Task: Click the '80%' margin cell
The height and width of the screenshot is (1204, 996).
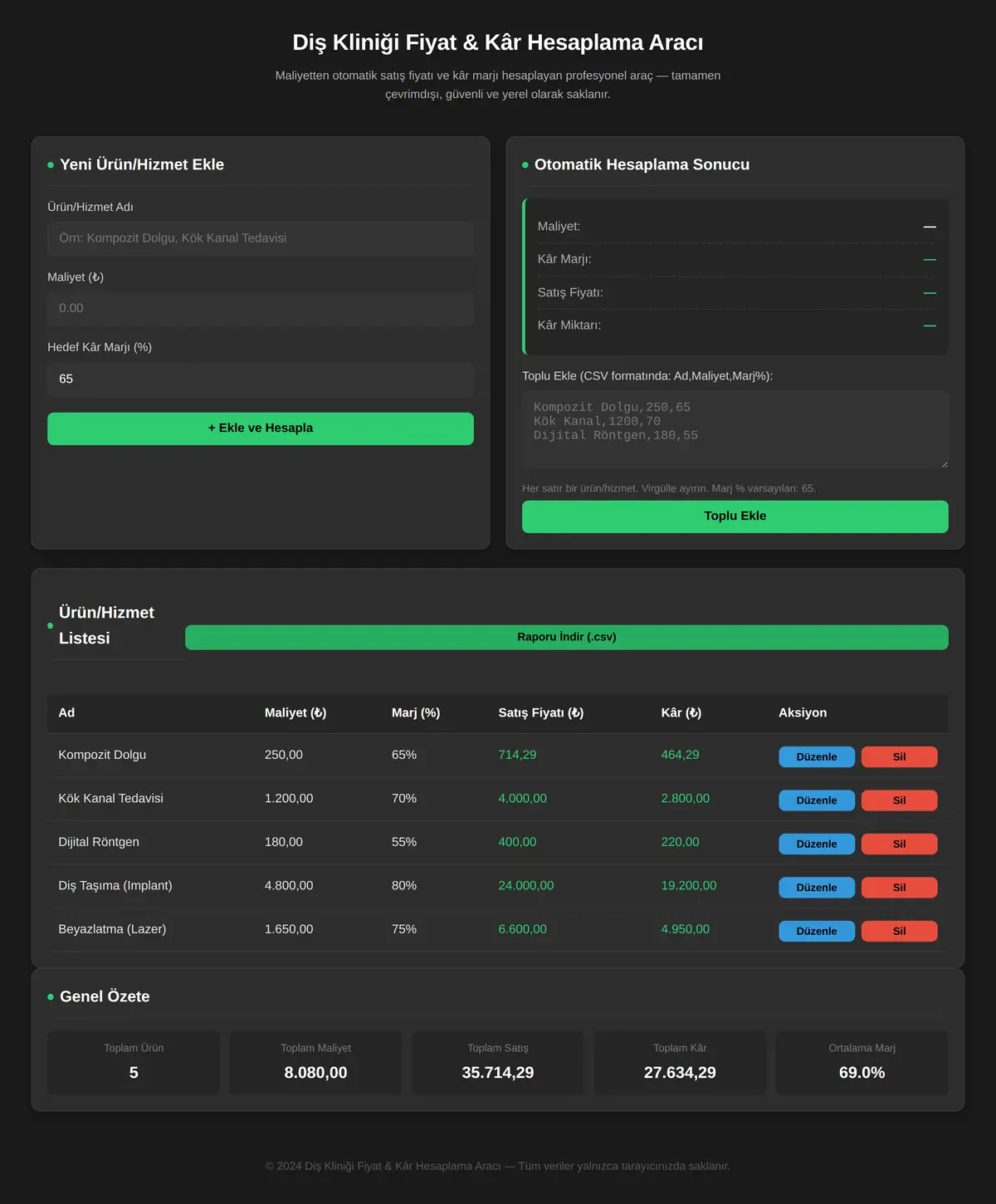Action: coord(404,886)
